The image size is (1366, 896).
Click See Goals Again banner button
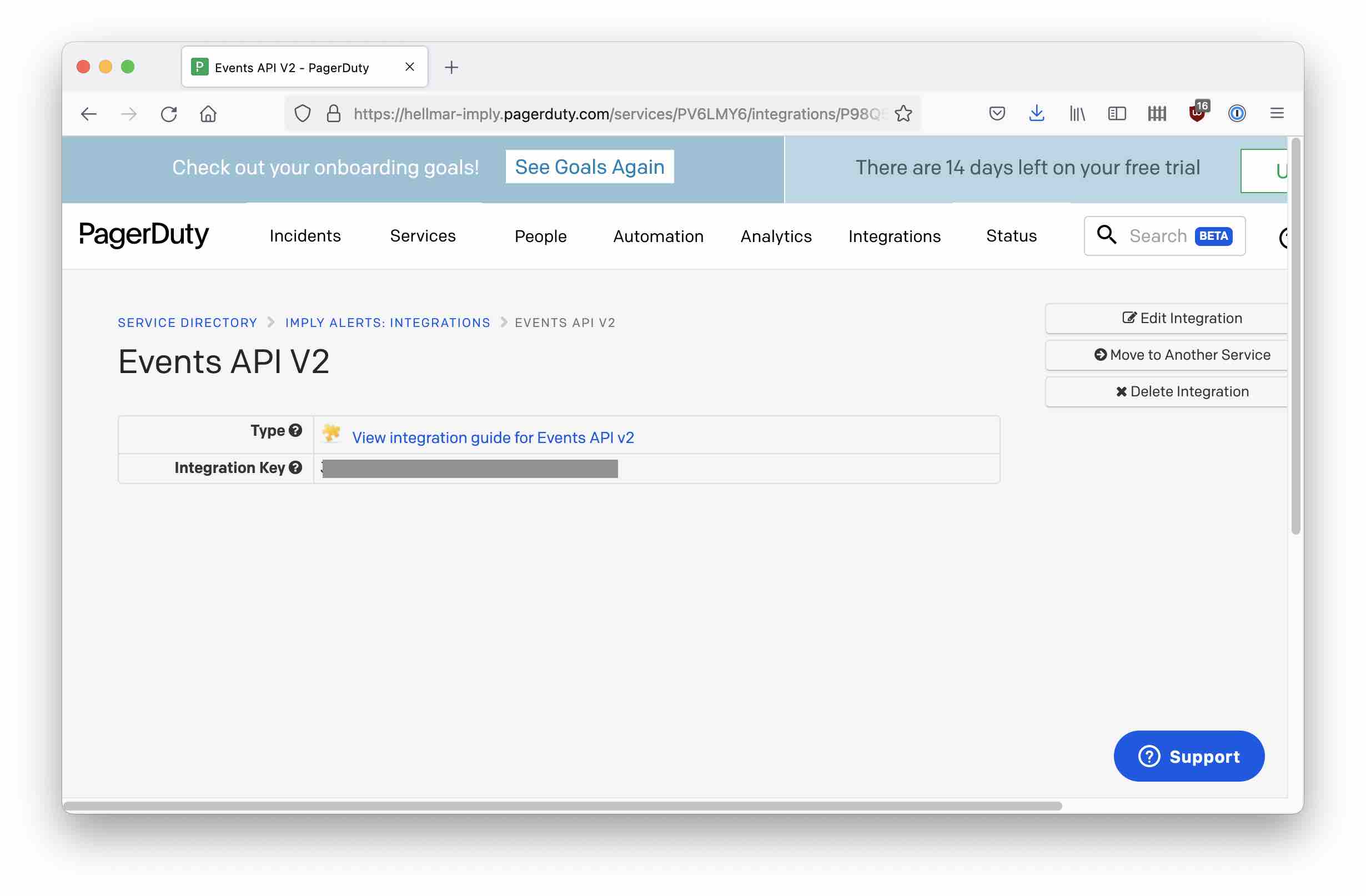coord(590,166)
